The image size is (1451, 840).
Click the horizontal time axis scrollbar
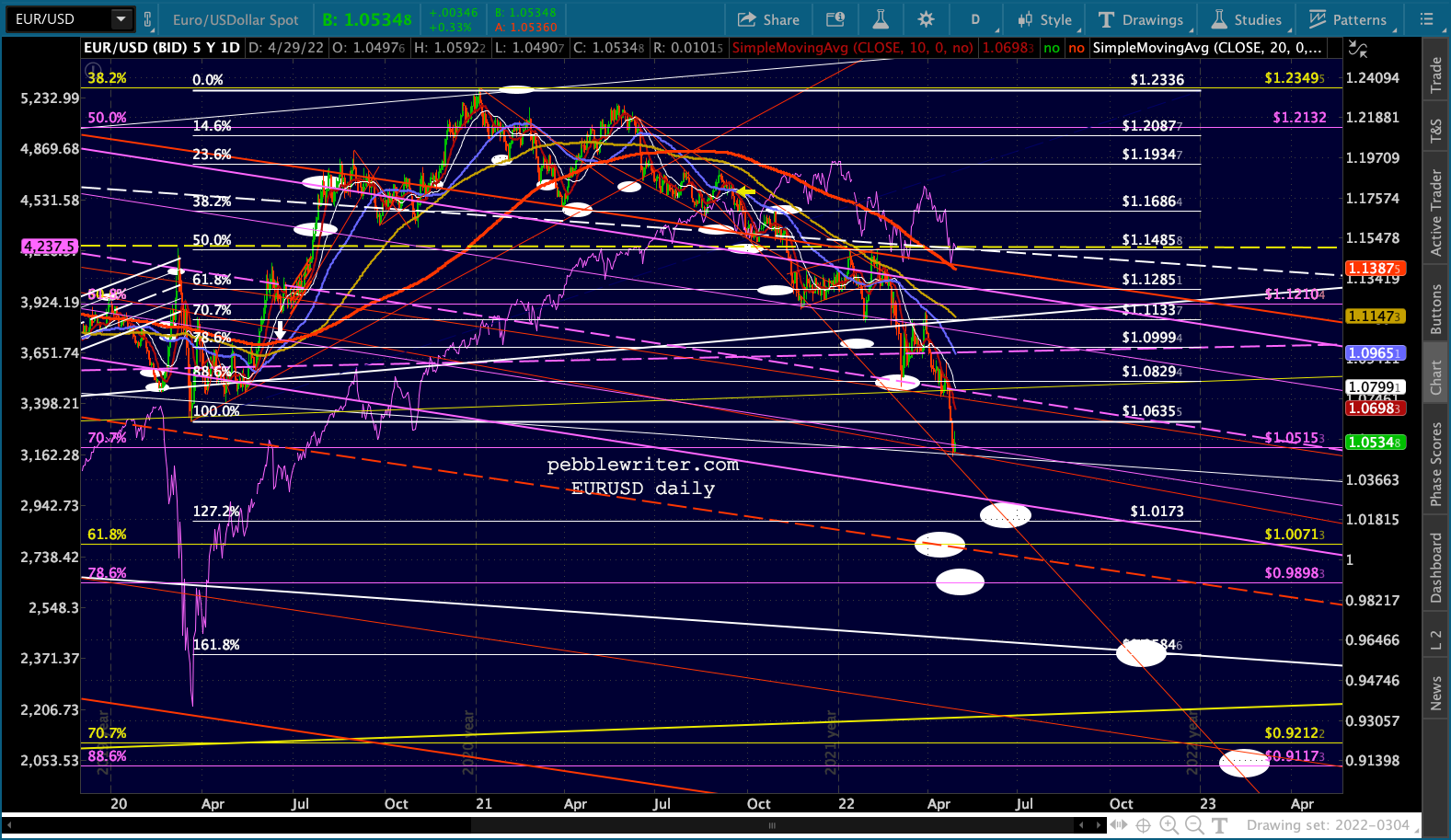(771, 825)
